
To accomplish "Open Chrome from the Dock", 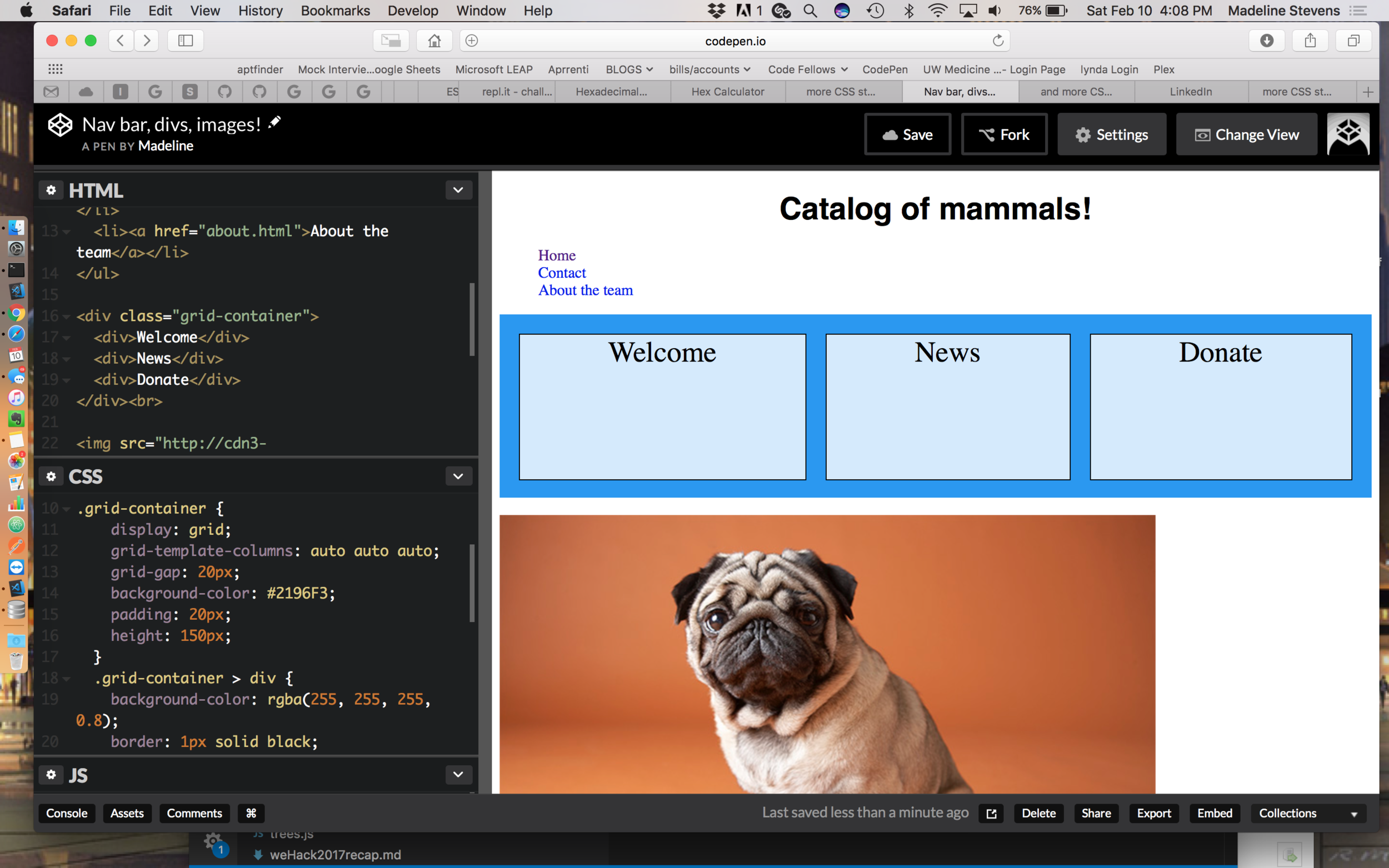I will pos(16,313).
